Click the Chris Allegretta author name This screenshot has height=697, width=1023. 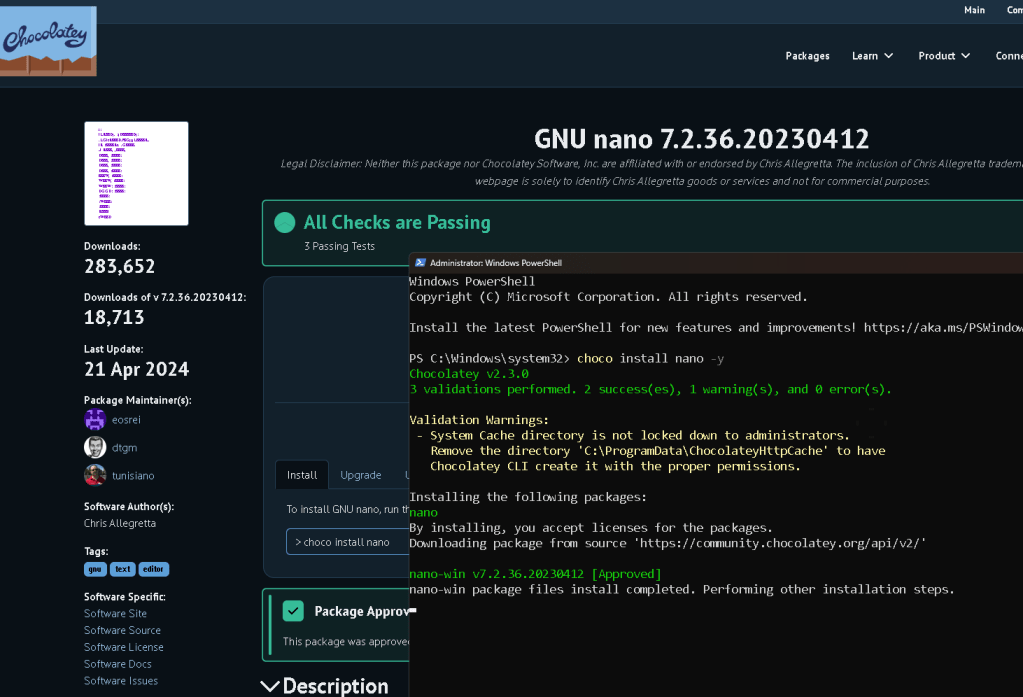pyautogui.click(x=119, y=523)
